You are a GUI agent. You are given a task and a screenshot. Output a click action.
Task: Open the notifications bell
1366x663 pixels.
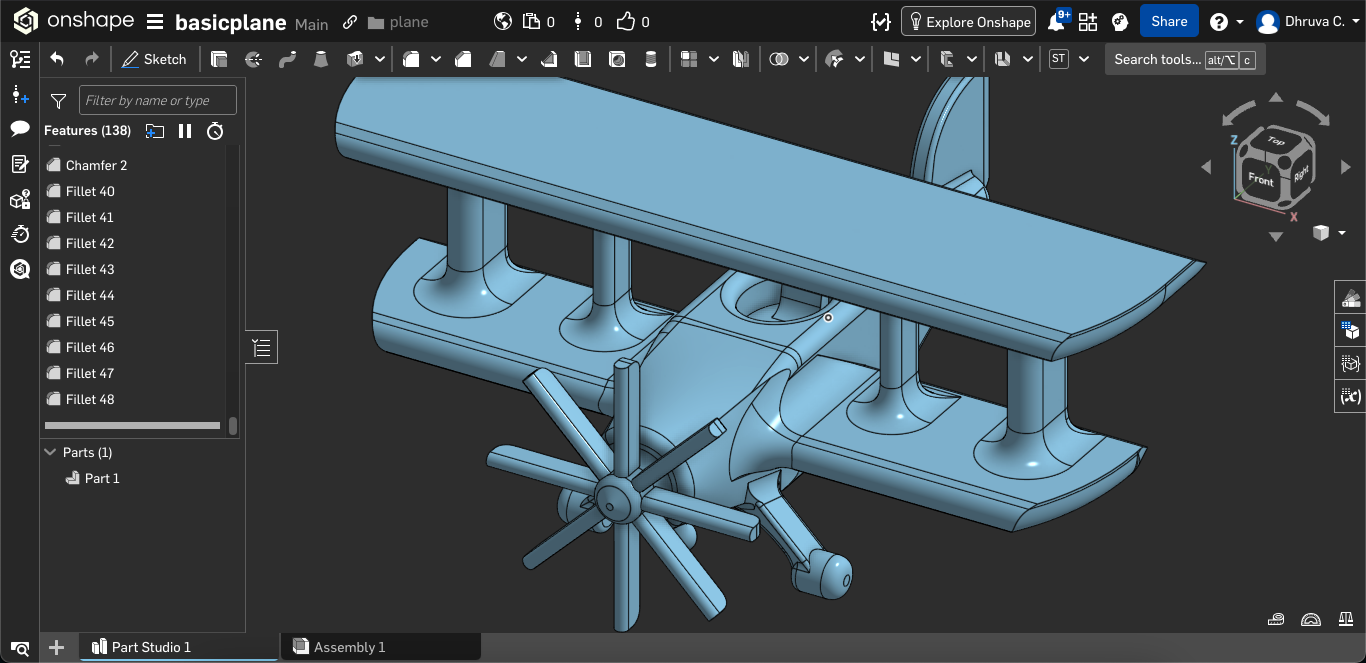tap(1057, 21)
